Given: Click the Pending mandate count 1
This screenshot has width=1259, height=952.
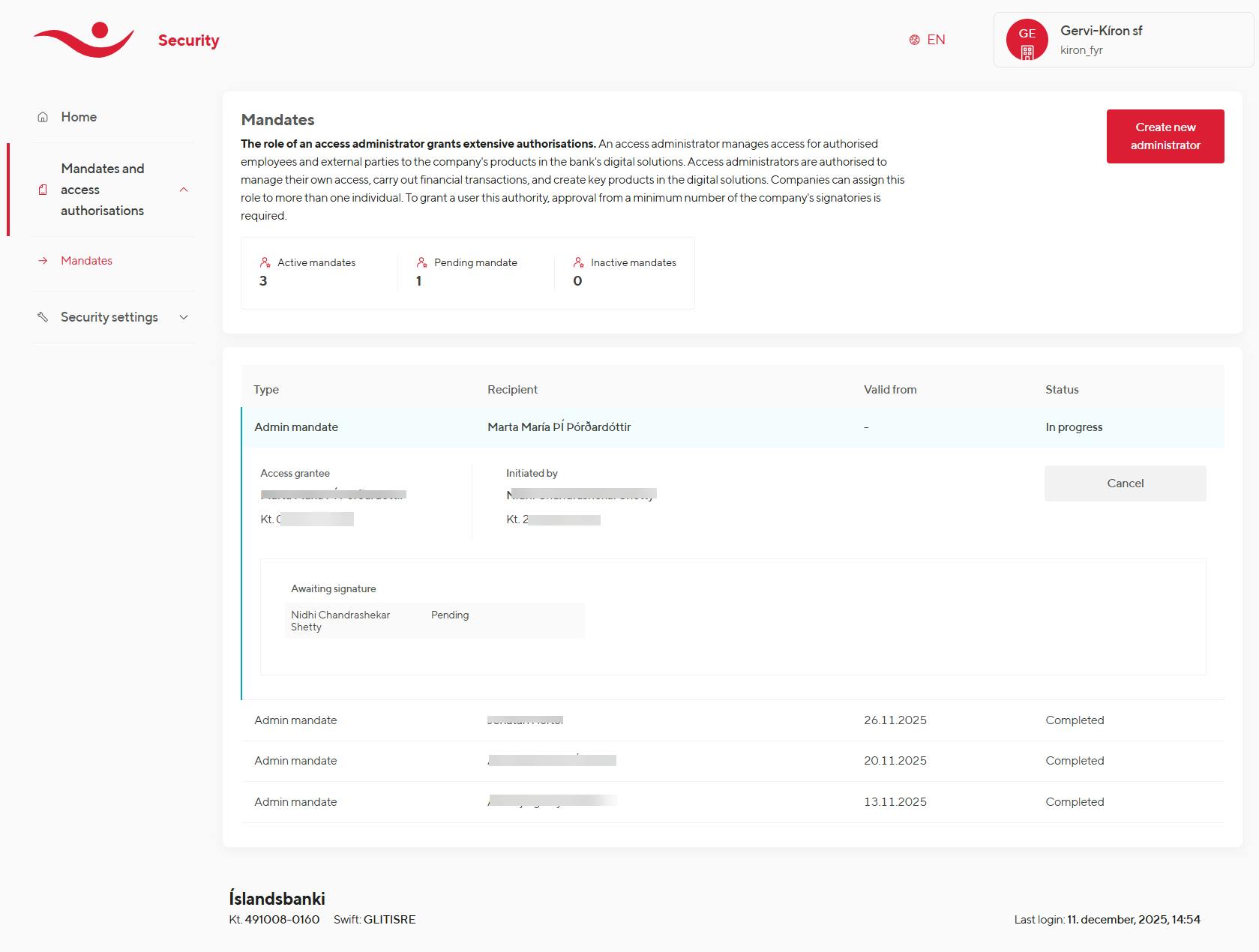Looking at the screenshot, I should [x=418, y=281].
